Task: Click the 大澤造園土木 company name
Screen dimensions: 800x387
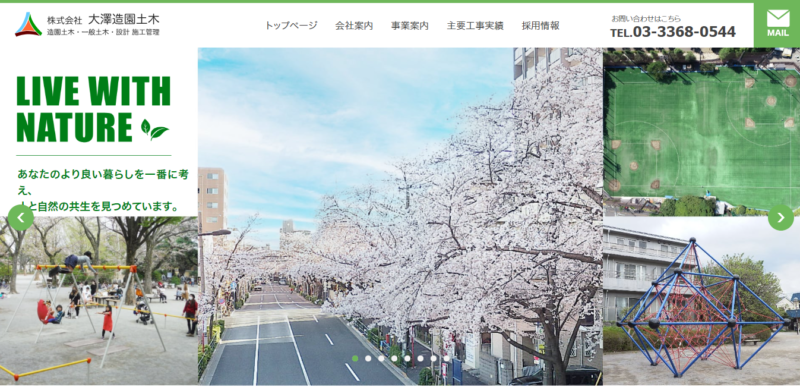Action: (123, 19)
